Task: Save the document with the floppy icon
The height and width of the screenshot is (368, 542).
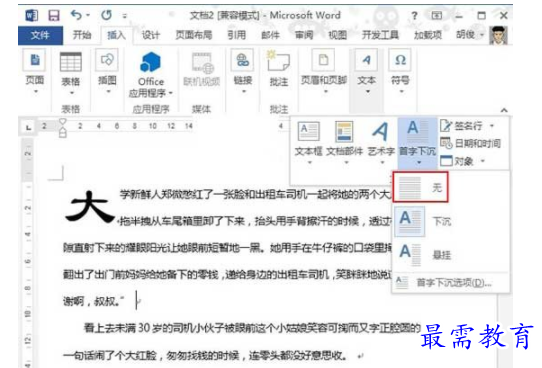Action: [x=54, y=16]
